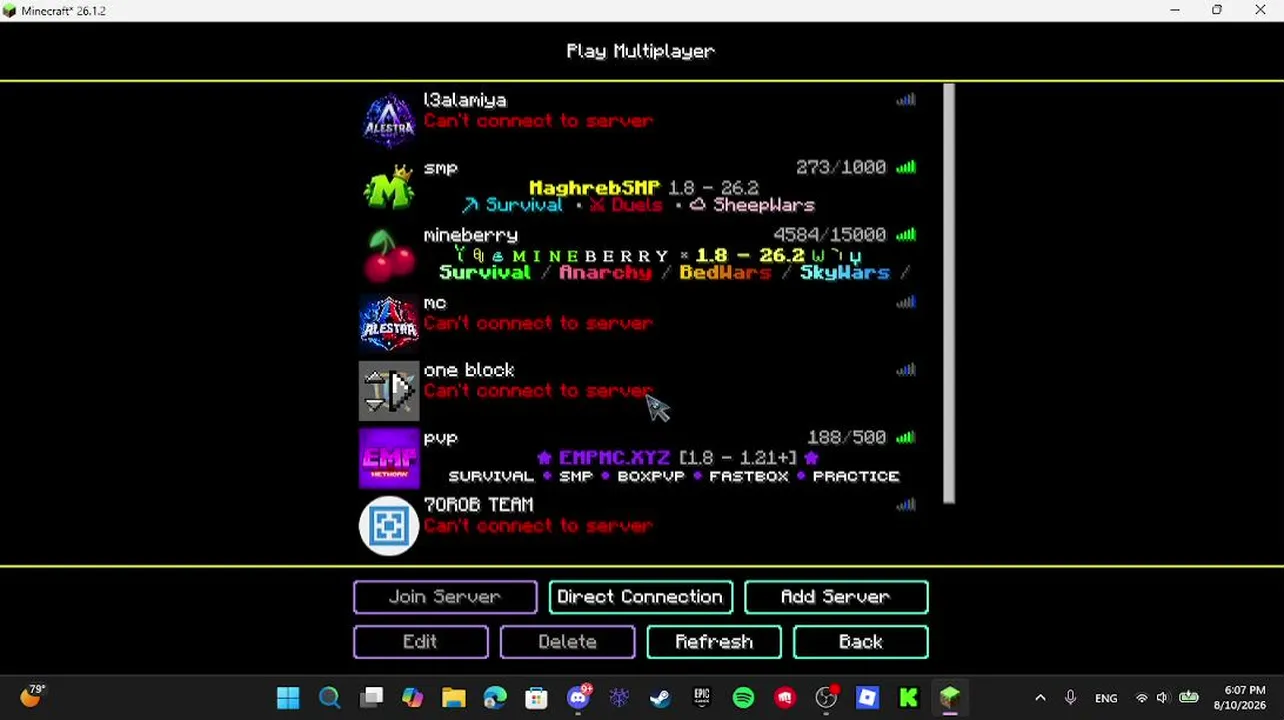Open Windows taskbar Search
The width and height of the screenshot is (1284, 720).
(x=329, y=697)
